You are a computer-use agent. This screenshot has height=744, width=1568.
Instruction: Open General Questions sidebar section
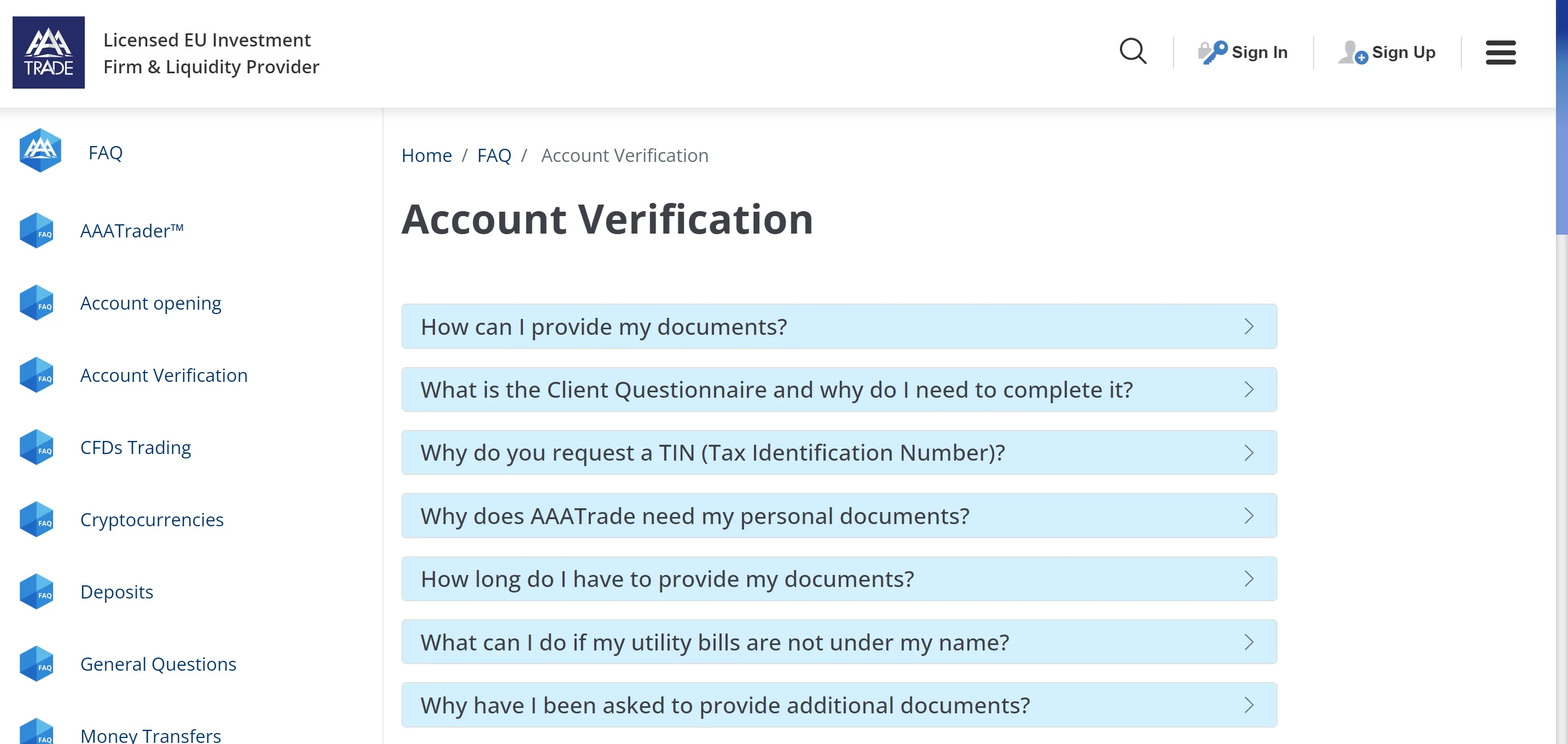pyautogui.click(x=158, y=664)
